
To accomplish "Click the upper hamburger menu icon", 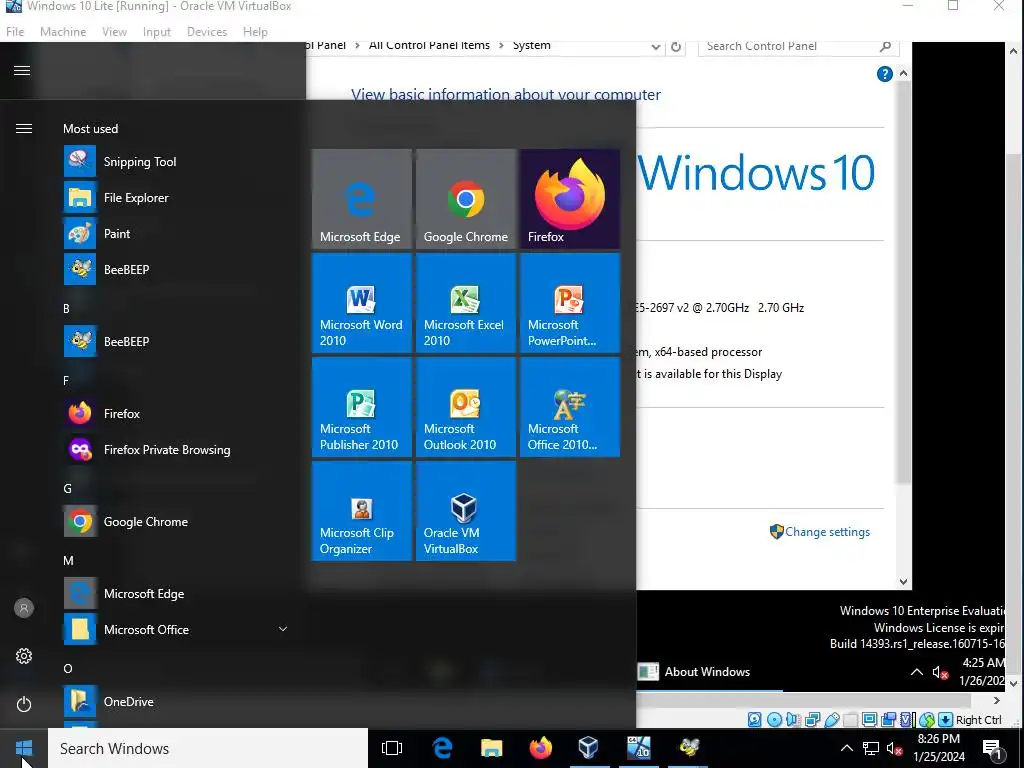I will click(x=22, y=71).
